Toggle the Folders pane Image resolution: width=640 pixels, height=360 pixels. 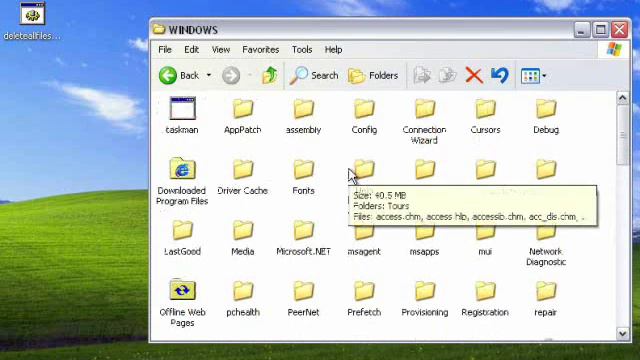[x=373, y=76]
